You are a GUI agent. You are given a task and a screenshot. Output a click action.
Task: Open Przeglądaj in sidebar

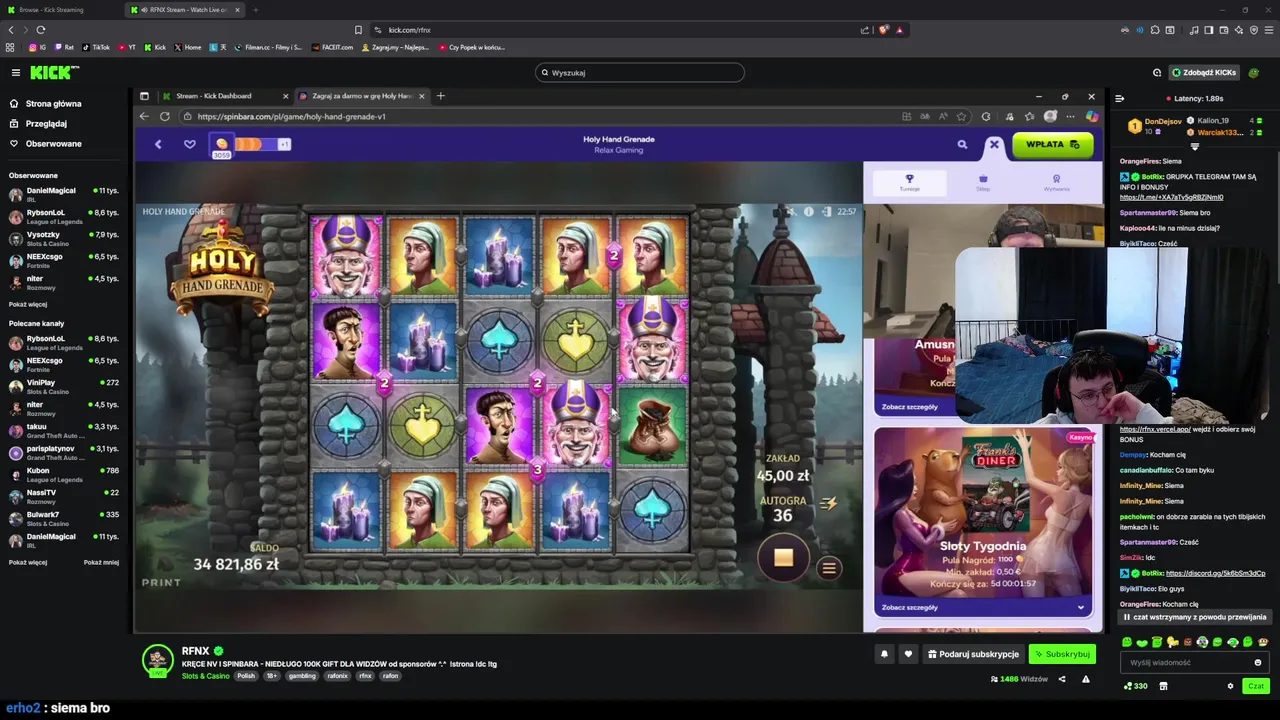46,123
